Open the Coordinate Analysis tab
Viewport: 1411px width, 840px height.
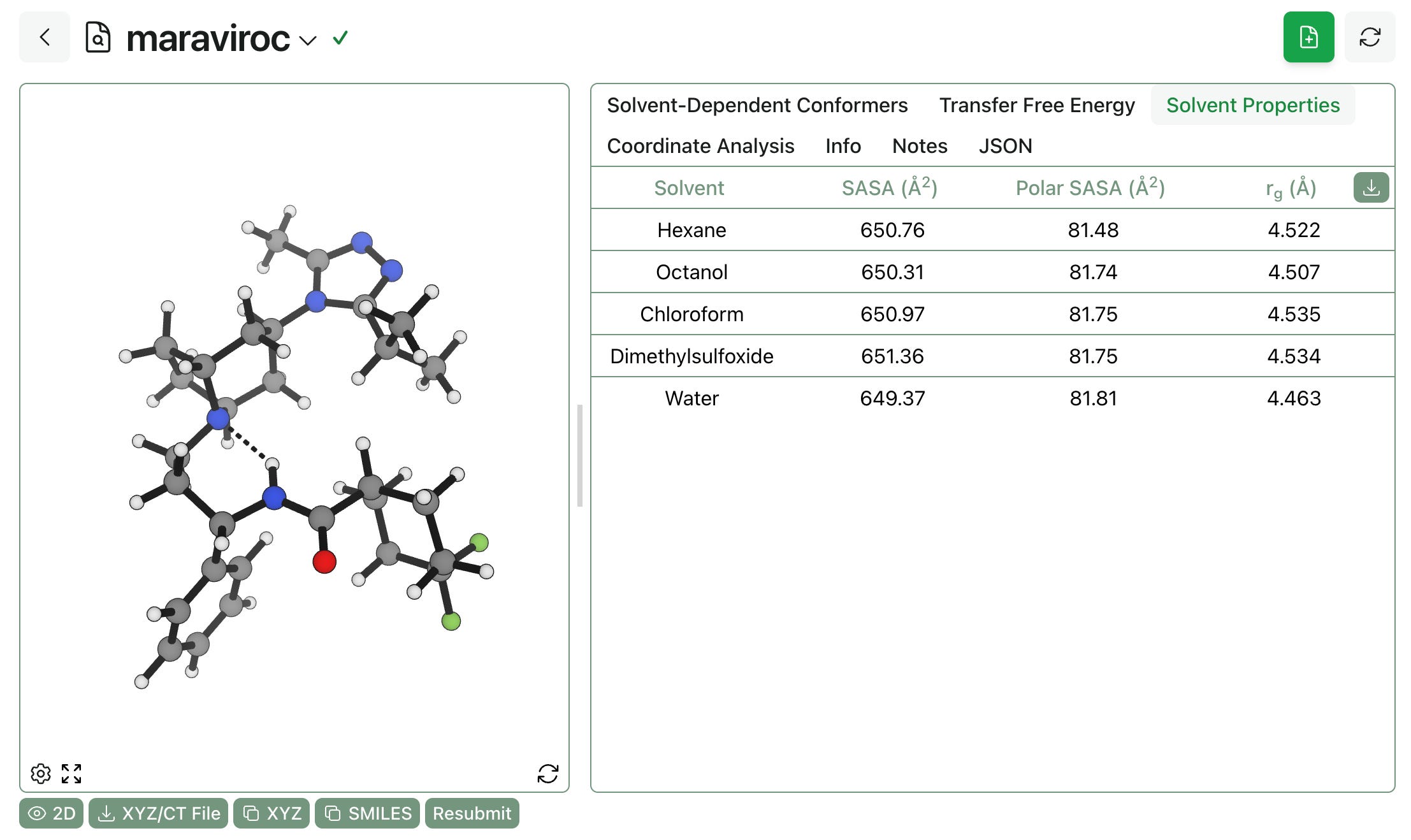[700, 146]
